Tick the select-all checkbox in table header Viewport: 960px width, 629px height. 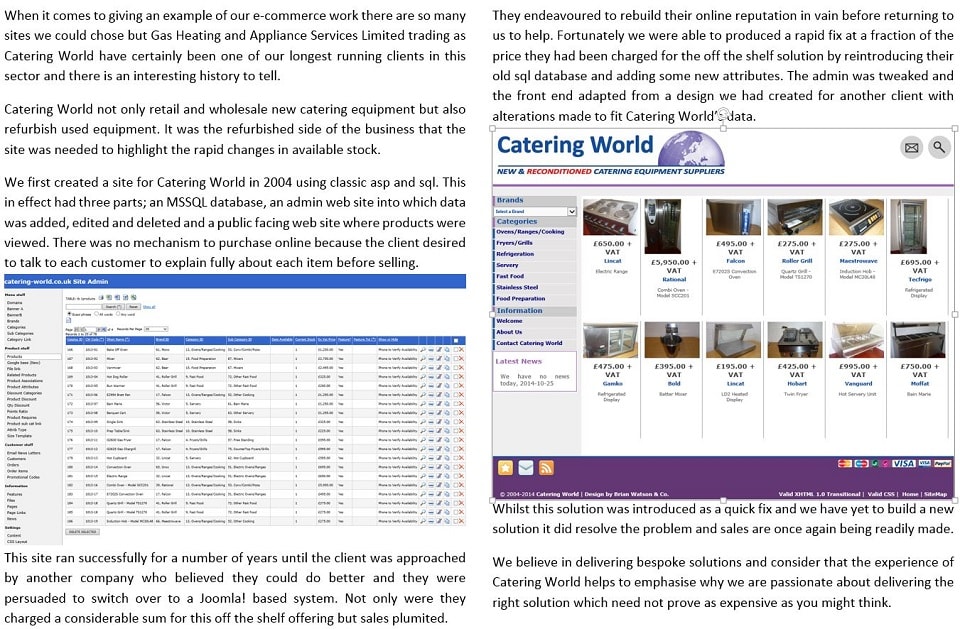click(458, 340)
